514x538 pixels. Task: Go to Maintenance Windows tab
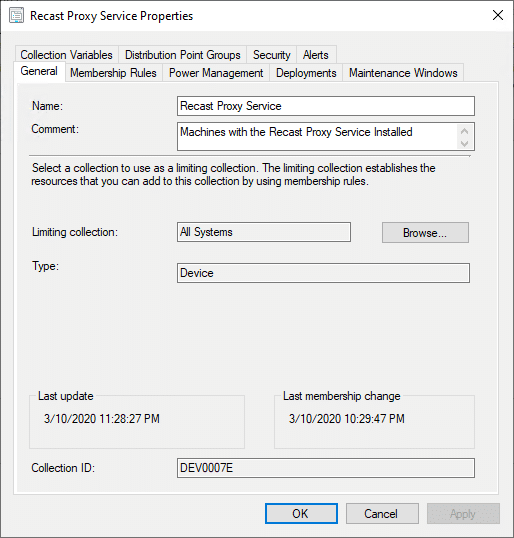[403, 73]
